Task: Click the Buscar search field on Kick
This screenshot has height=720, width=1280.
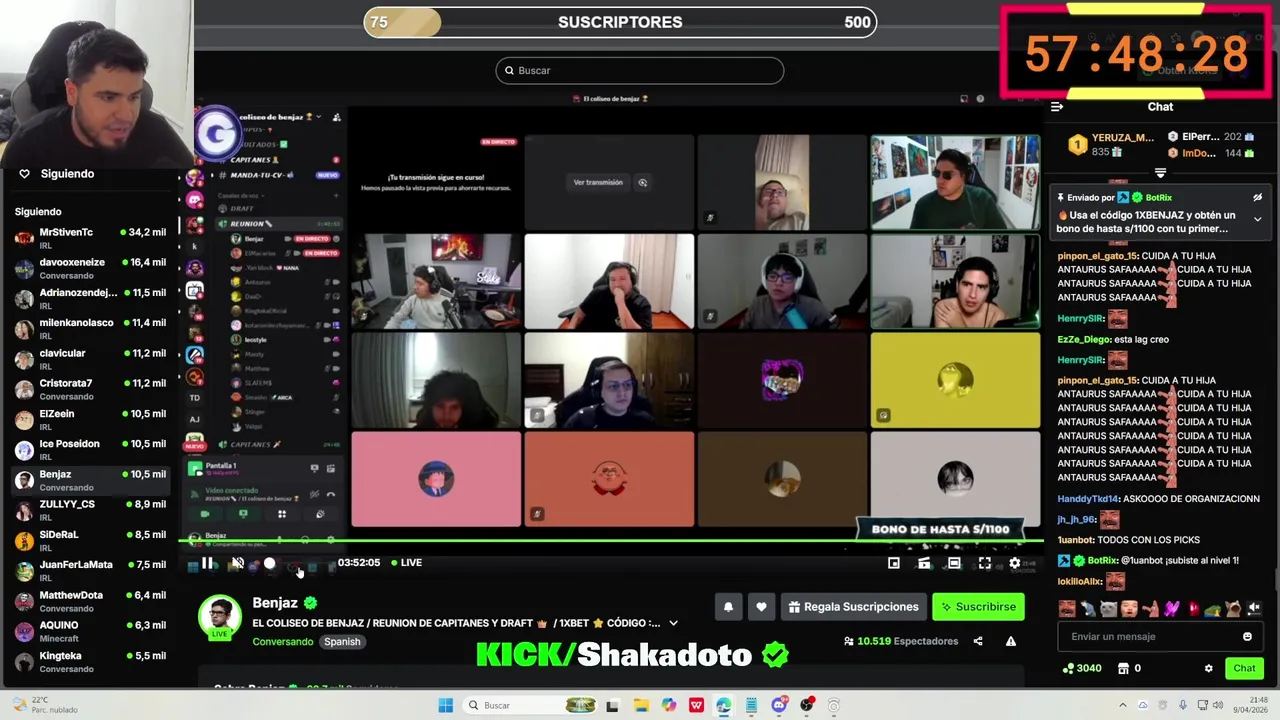Action: 640,70
